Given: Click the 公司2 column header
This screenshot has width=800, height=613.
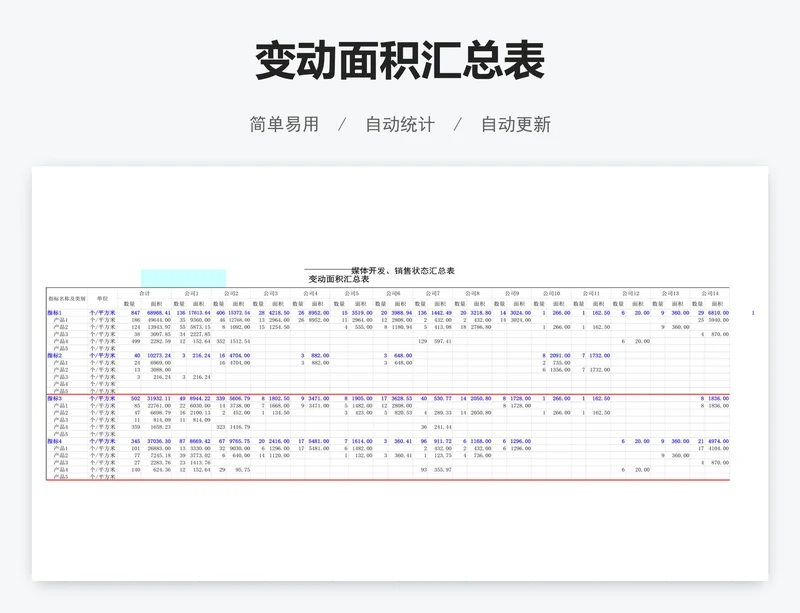Looking at the screenshot, I should (x=231, y=293).
